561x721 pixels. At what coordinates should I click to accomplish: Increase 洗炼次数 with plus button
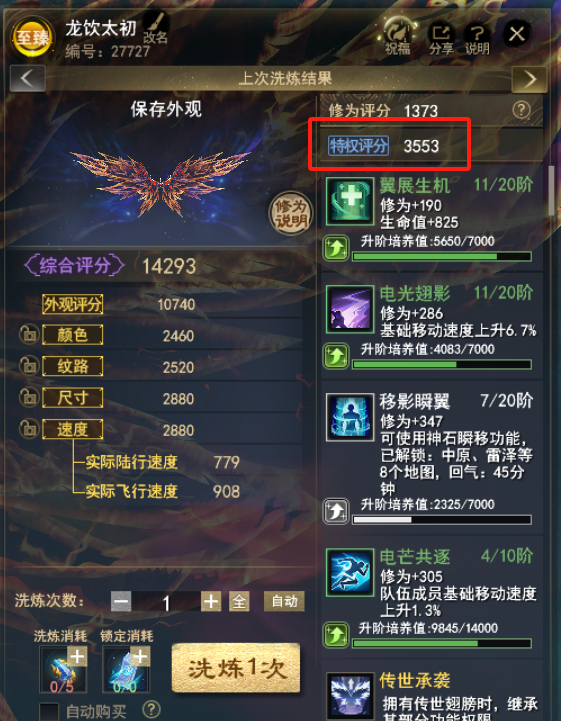coord(211,601)
